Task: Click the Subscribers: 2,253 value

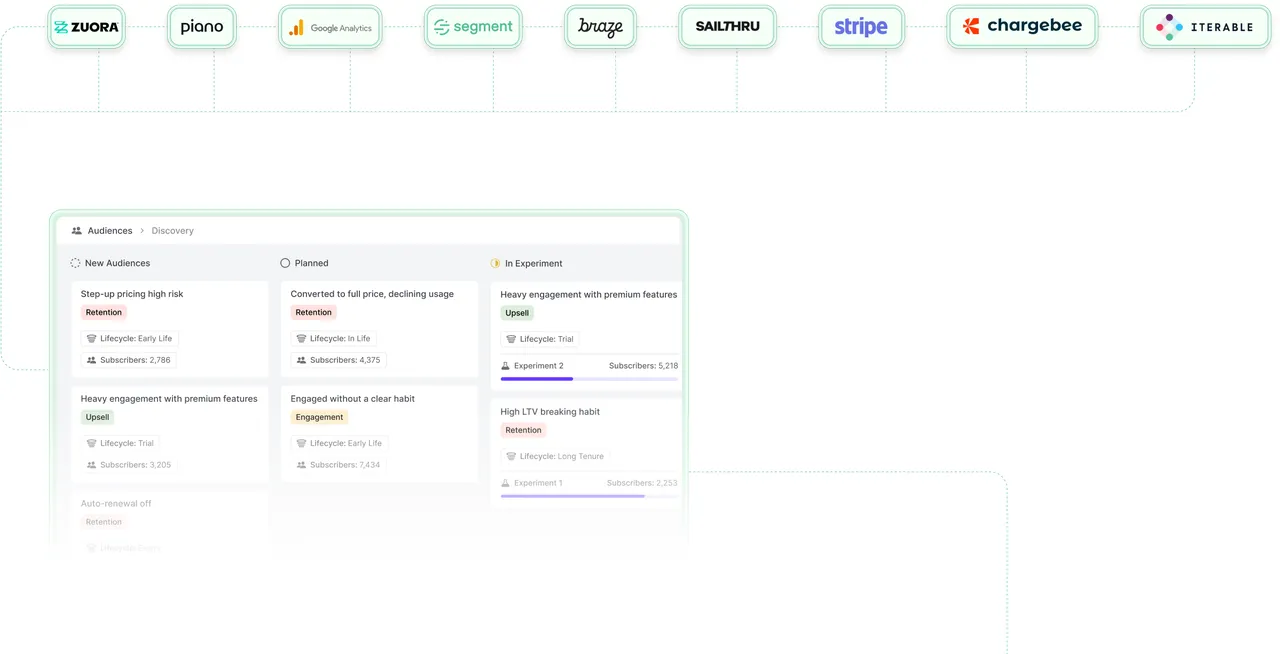Action: [x=642, y=483]
